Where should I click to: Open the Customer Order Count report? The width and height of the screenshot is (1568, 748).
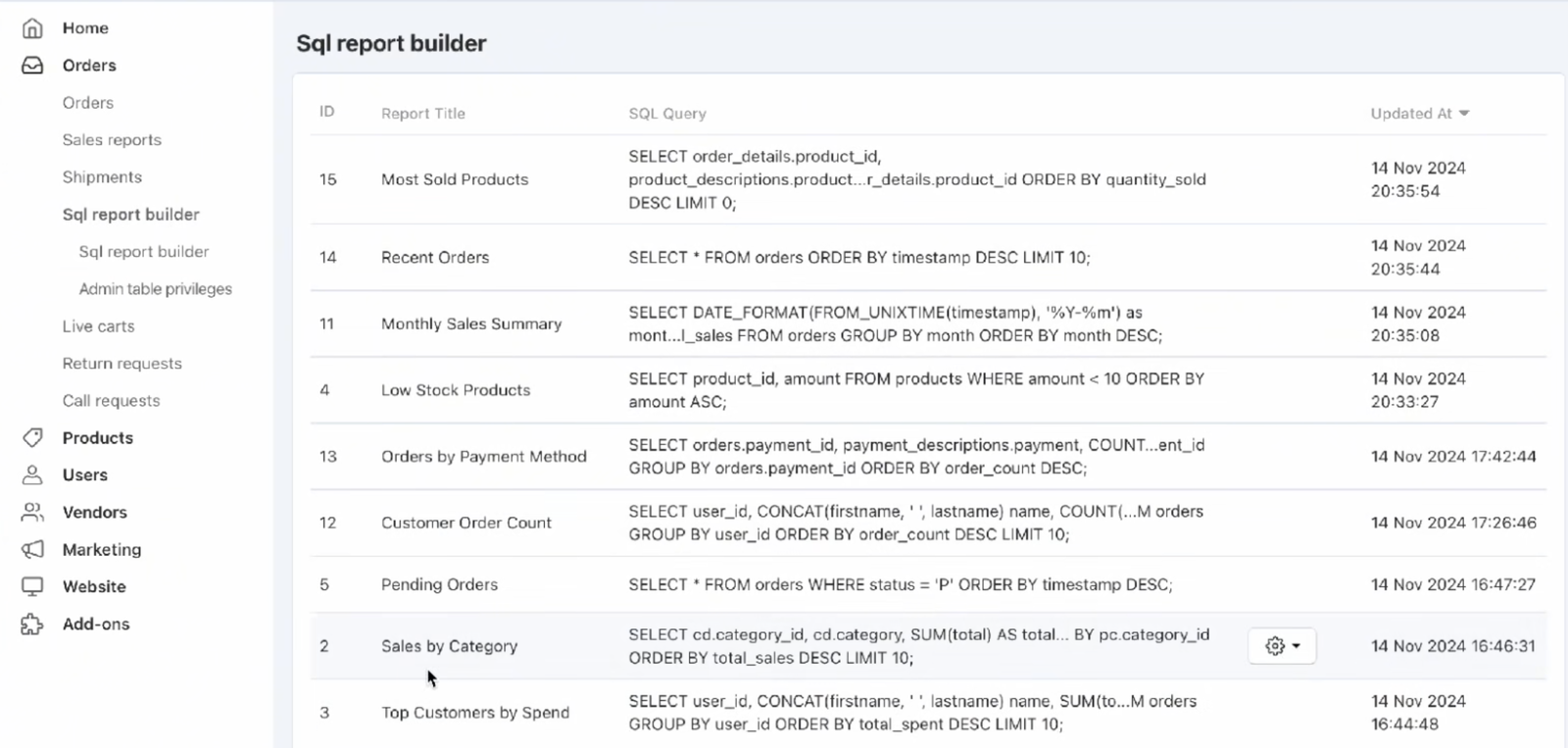466,524
